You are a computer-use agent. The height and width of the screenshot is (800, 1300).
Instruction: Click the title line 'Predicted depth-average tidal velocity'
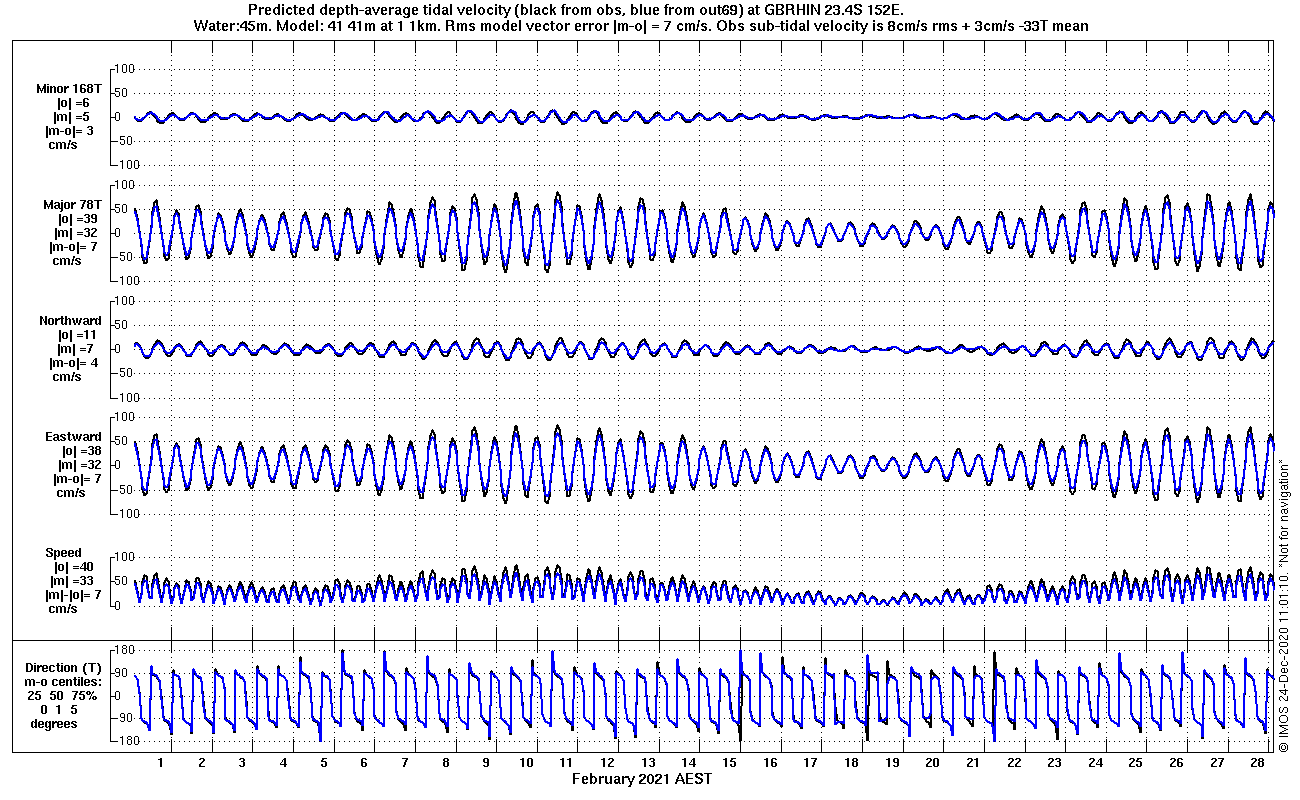[x=575, y=10]
